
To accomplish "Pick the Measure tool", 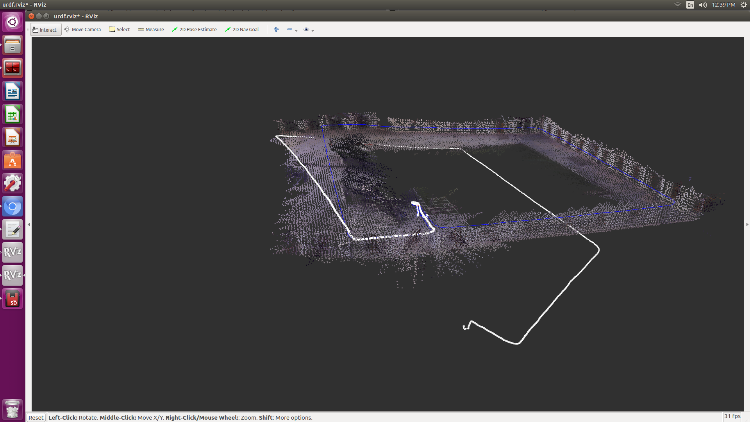I will point(151,30).
